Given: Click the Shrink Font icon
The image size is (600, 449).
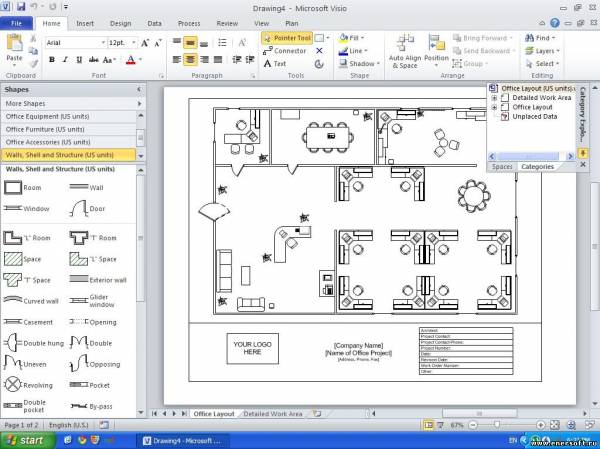Looking at the screenshot, I should pos(158,43).
